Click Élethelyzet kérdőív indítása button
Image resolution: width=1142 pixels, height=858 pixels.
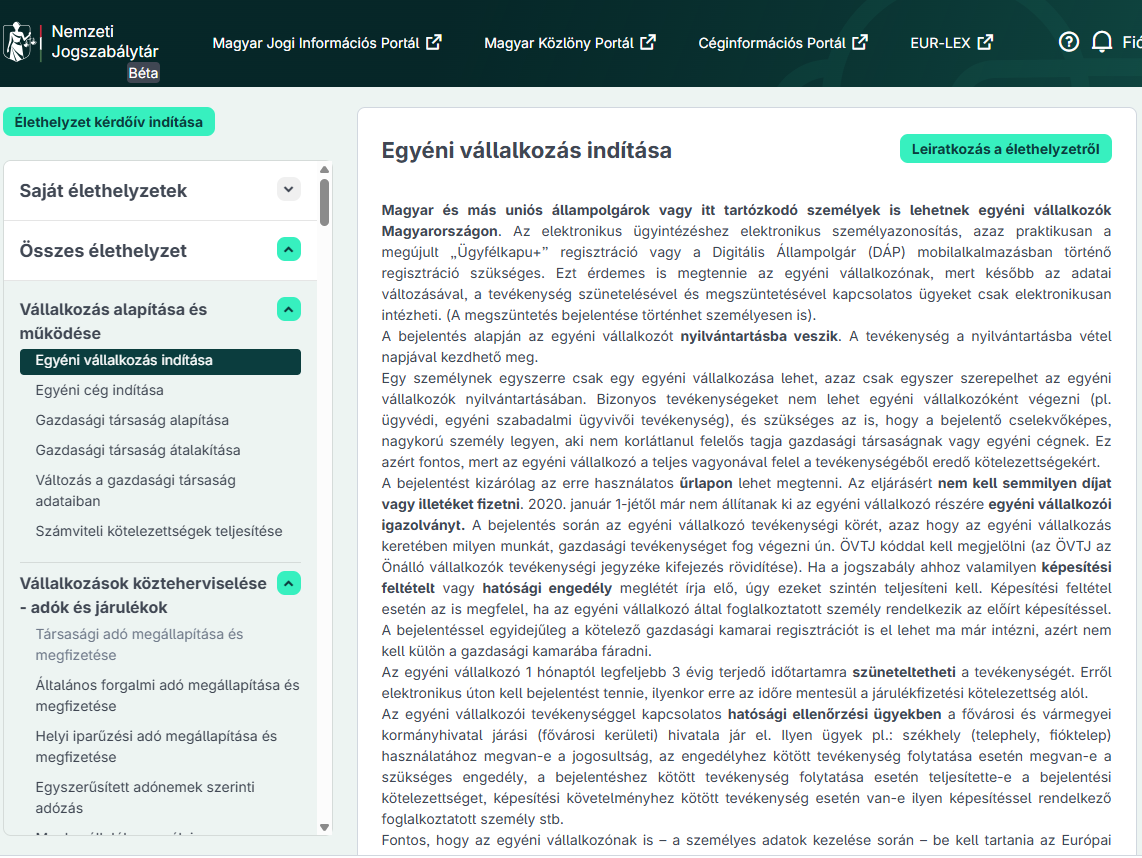109,122
